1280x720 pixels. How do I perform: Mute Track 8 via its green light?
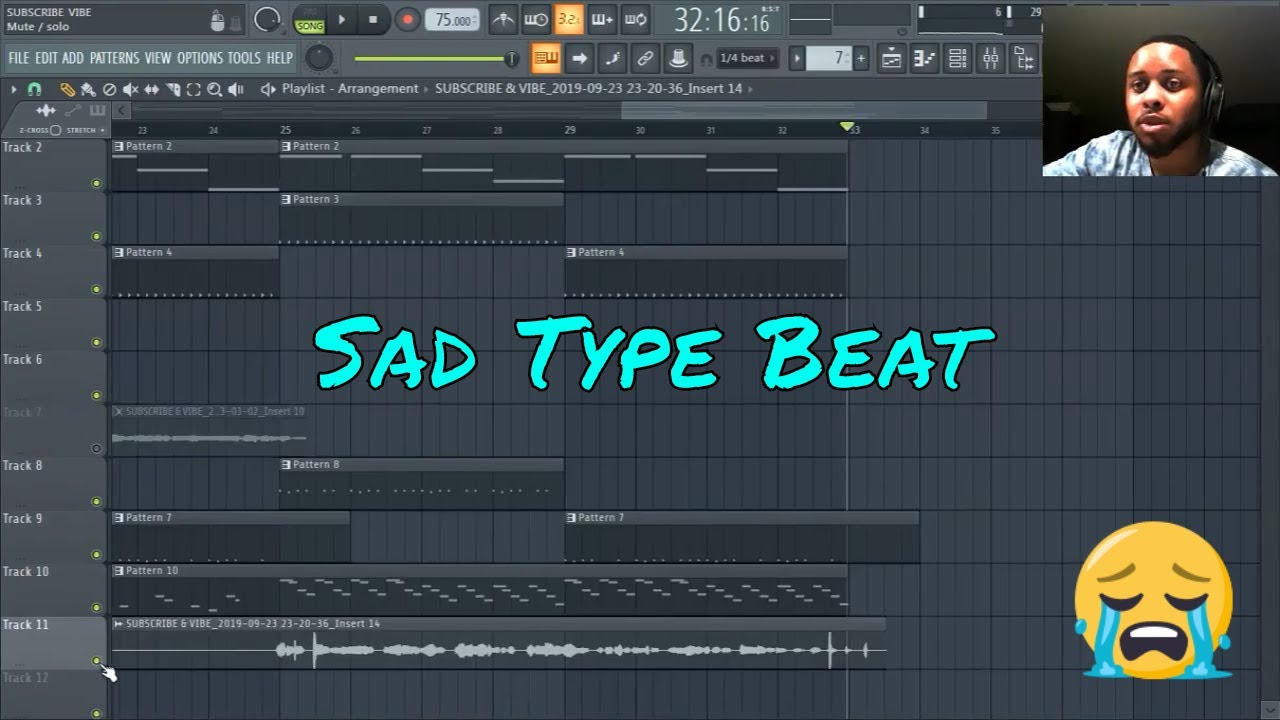coord(96,501)
